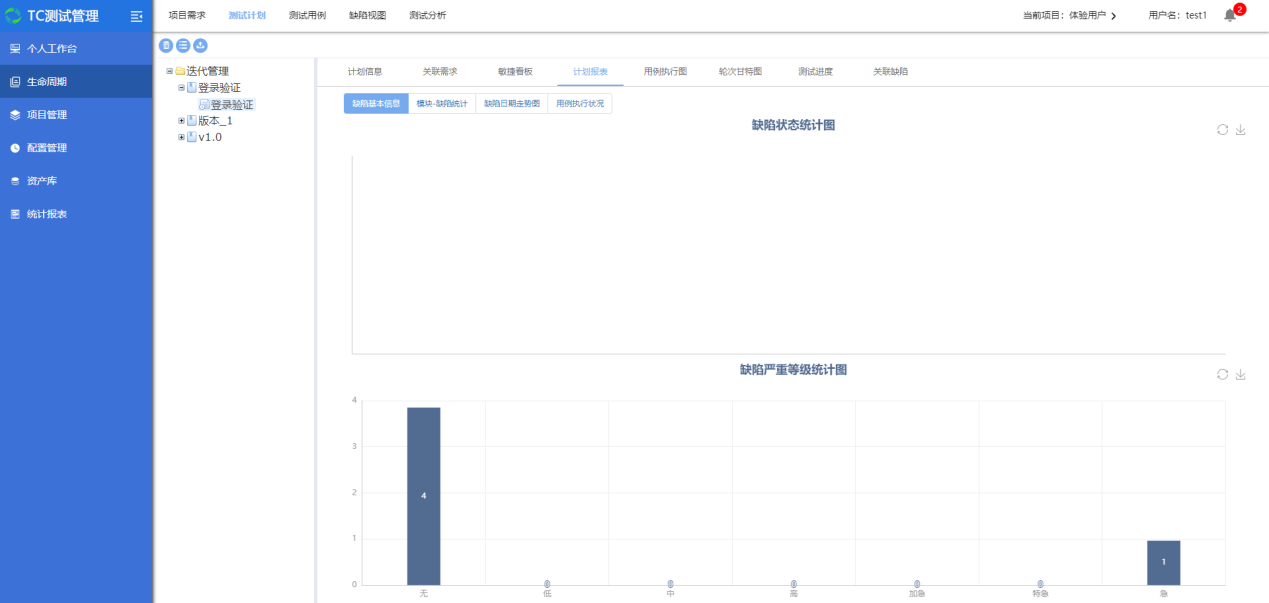This screenshot has width=1269, height=603.
Task: Click the blue list icon above tree
Action: 183,45
